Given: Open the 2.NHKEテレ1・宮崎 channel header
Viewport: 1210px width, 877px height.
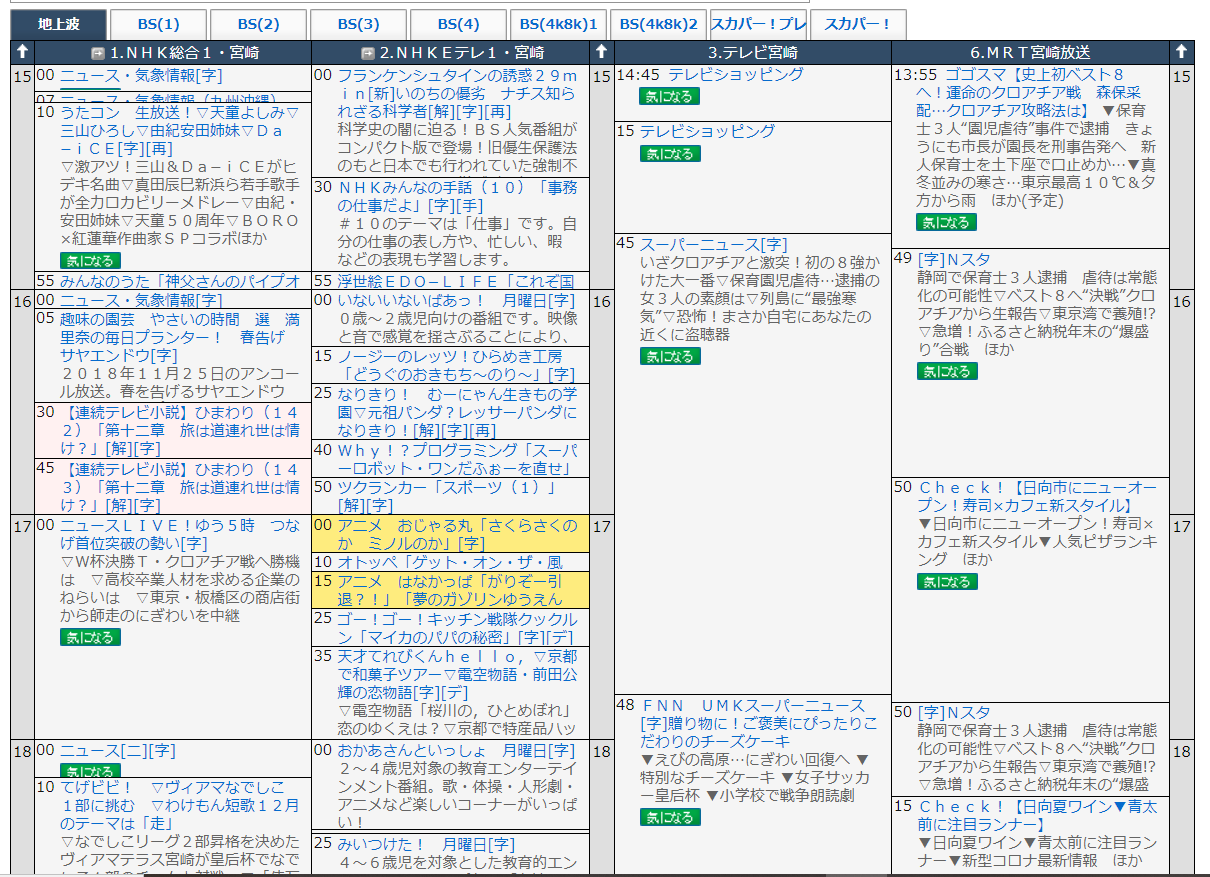Looking at the screenshot, I should click(460, 53).
